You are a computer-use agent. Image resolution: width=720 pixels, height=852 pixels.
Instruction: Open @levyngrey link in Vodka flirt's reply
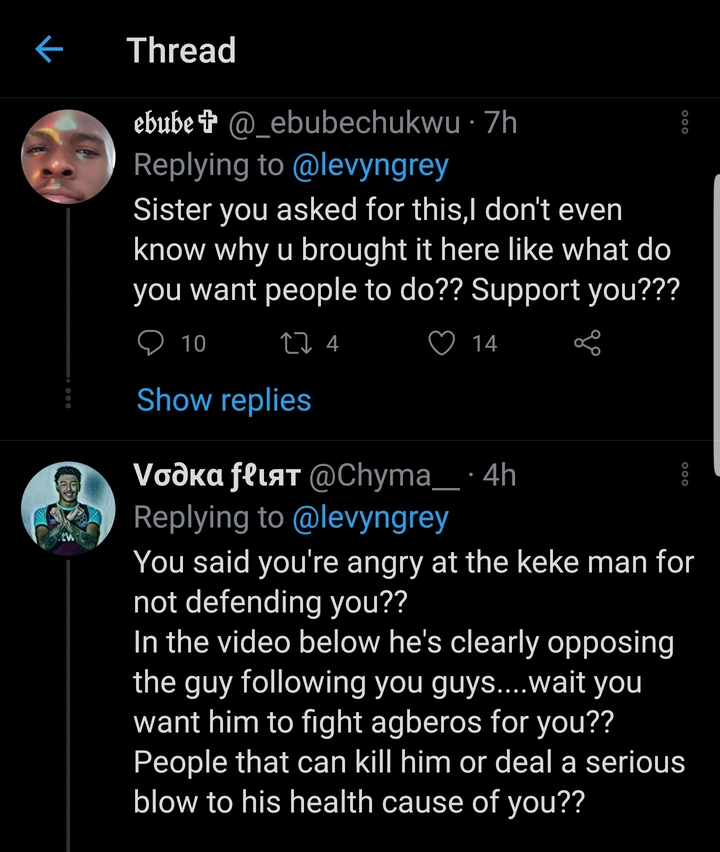click(x=370, y=518)
